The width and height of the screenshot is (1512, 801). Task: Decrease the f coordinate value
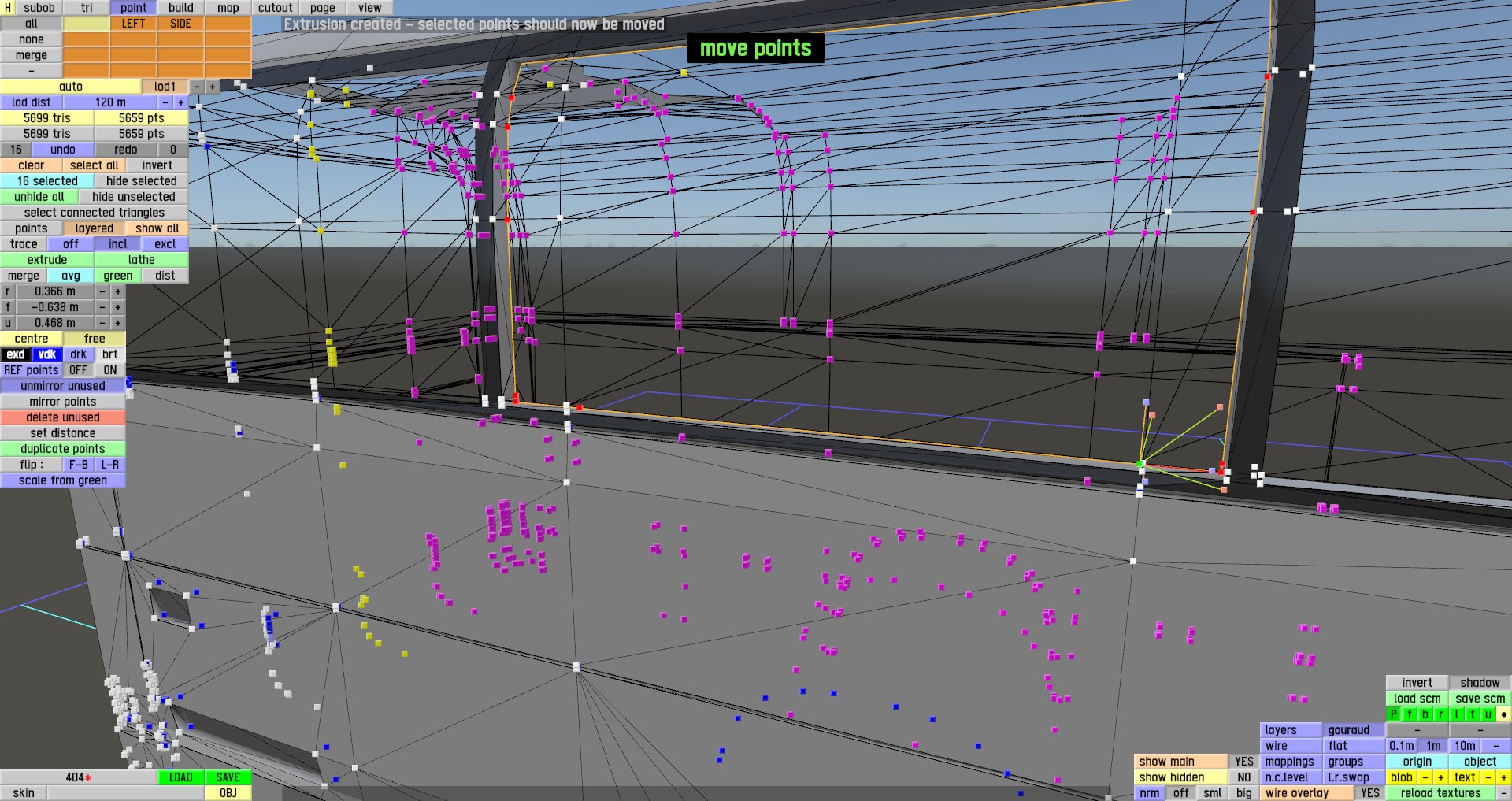102,307
